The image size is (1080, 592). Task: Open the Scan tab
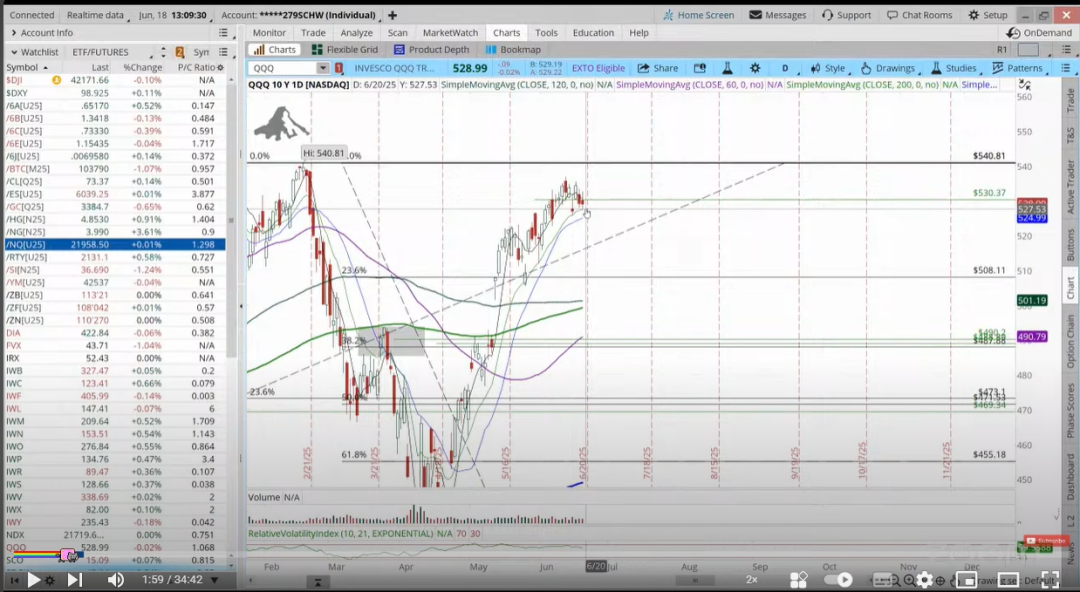397,32
